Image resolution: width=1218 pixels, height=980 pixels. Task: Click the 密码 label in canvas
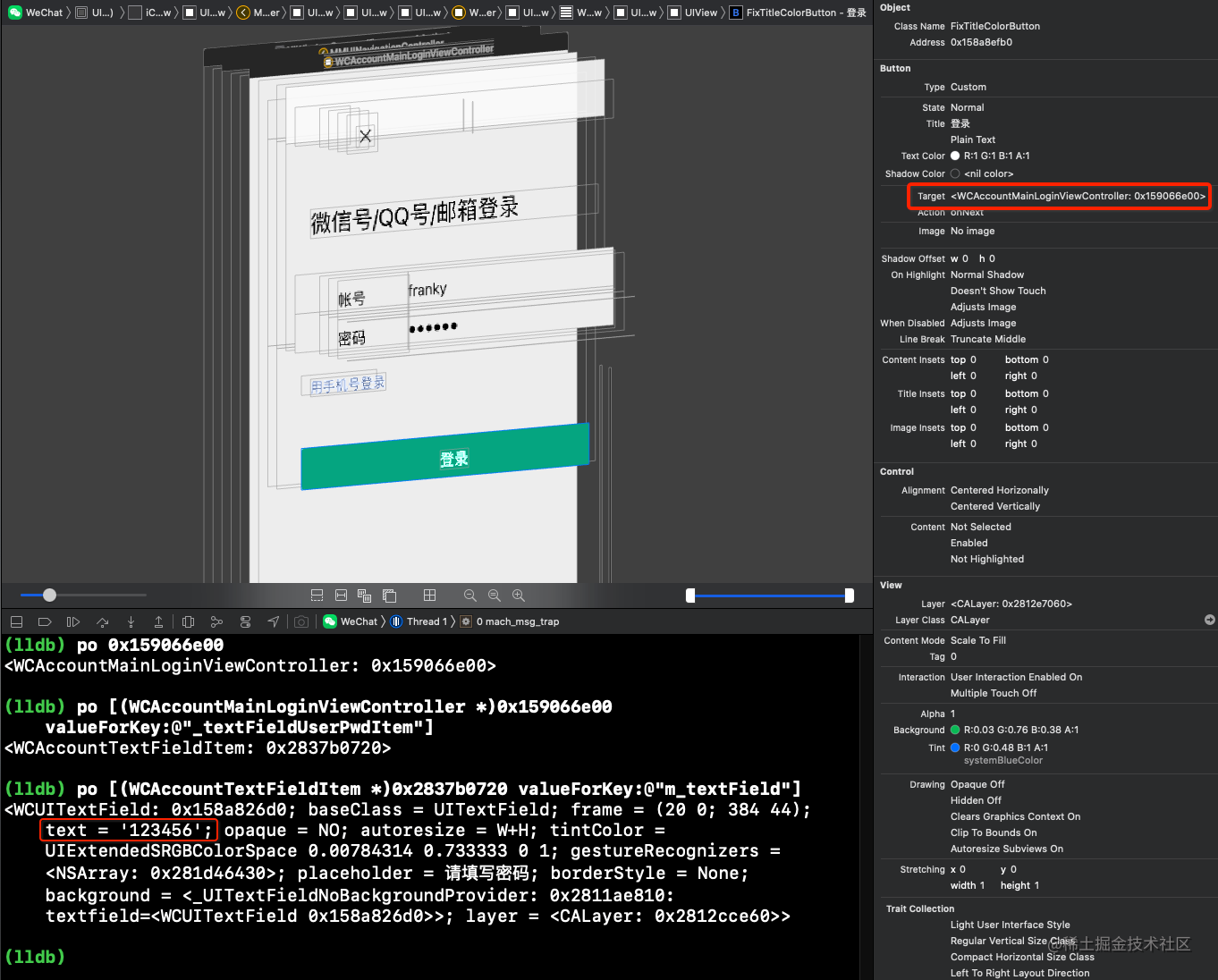pyautogui.click(x=351, y=338)
